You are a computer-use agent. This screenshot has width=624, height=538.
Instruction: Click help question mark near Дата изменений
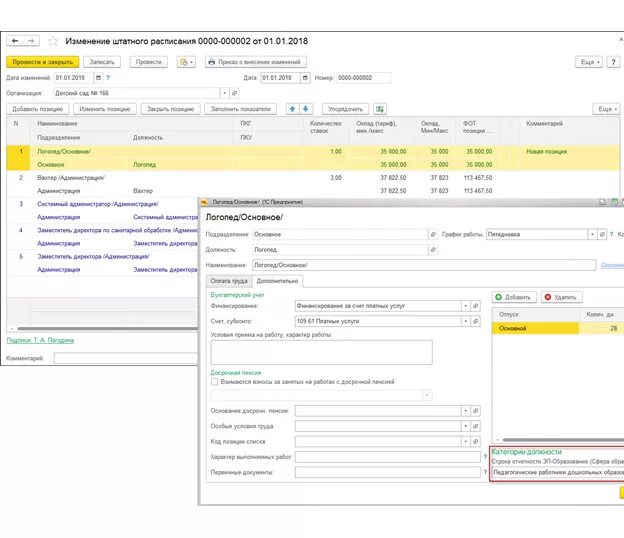click(x=108, y=78)
